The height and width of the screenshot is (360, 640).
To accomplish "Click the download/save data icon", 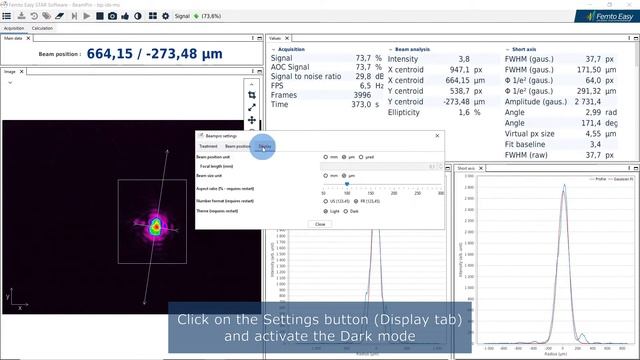I will (x=21, y=16).
